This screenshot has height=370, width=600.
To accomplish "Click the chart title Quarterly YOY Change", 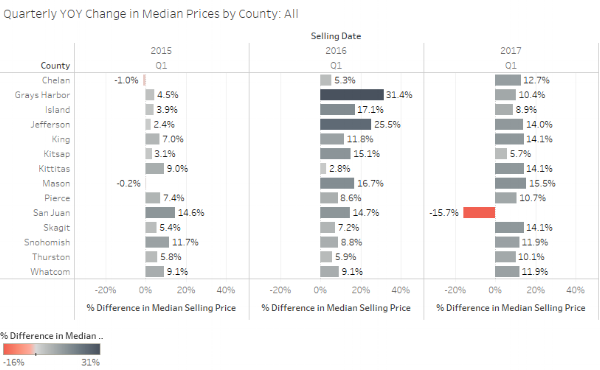I will pyautogui.click(x=151, y=14).
